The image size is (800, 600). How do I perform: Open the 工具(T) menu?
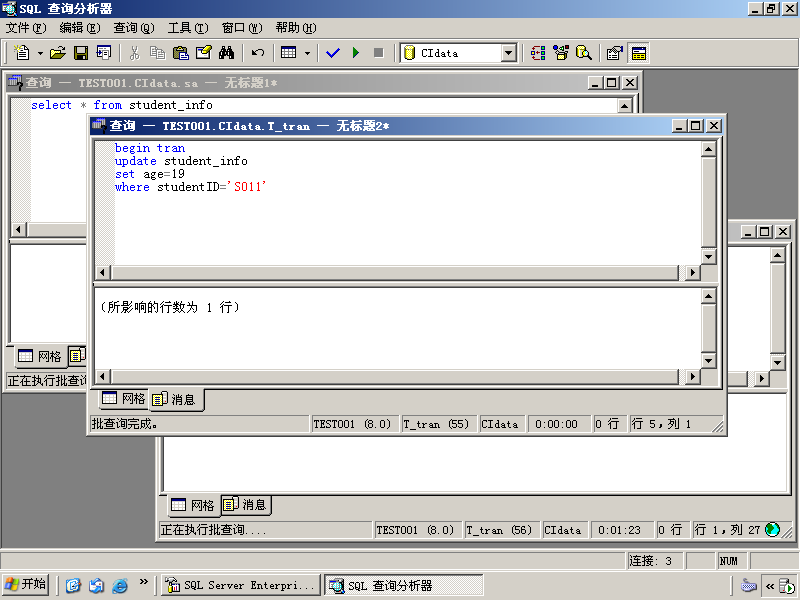[x=188, y=28]
